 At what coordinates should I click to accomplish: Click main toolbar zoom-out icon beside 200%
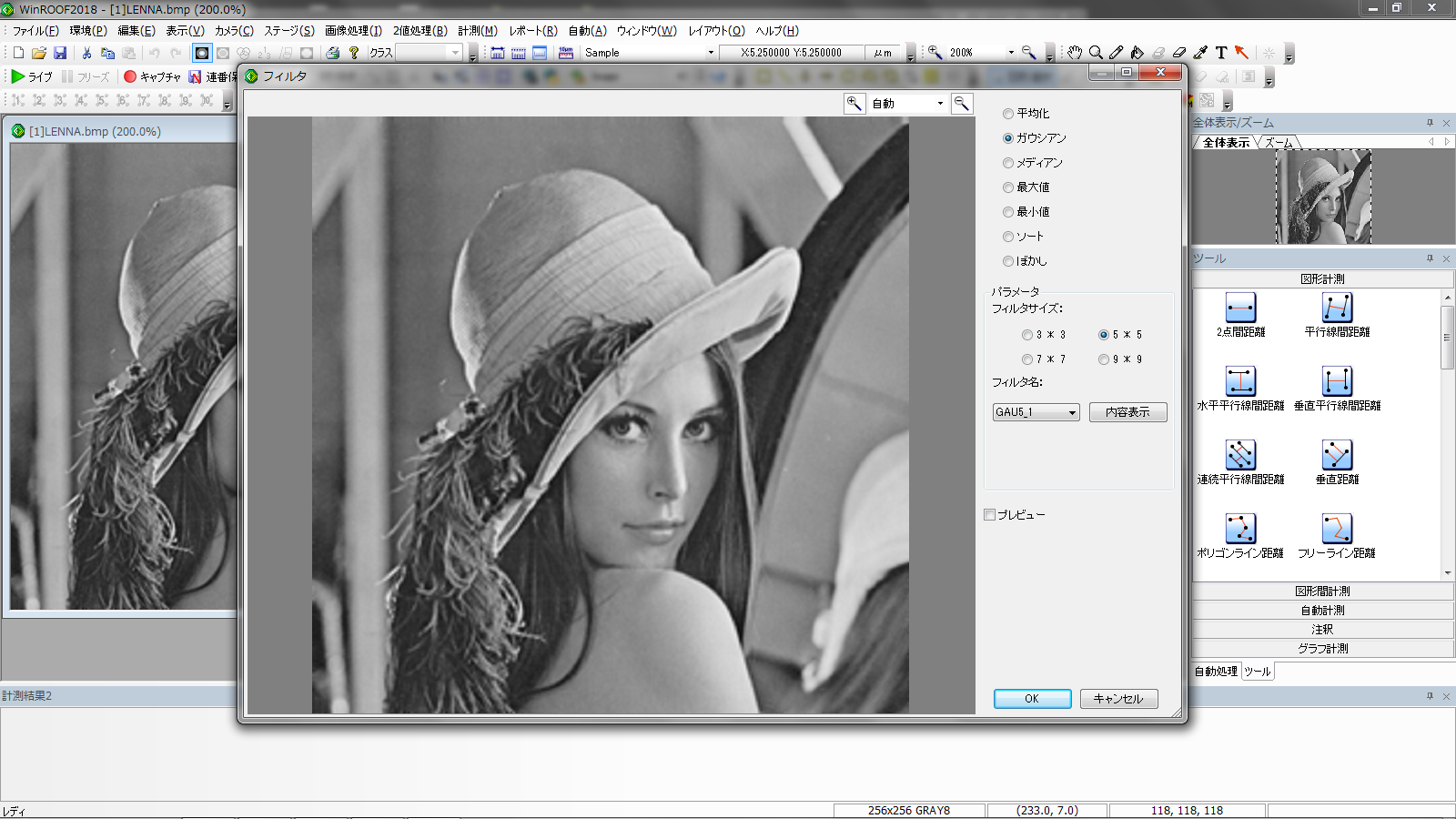click(1028, 53)
